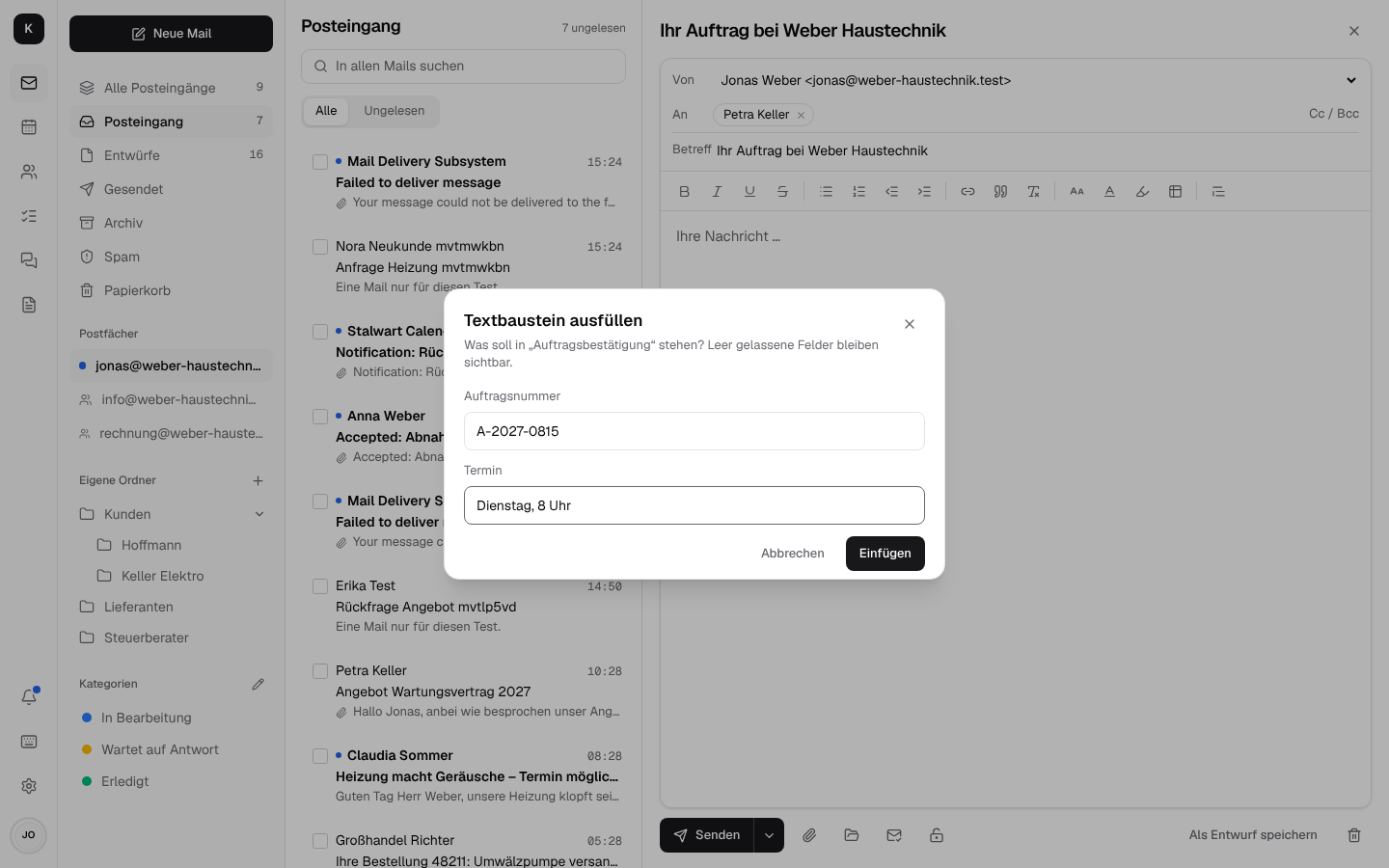The height and width of the screenshot is (868, 1389).
Task: Open the text color picker
Action: 1109,191
